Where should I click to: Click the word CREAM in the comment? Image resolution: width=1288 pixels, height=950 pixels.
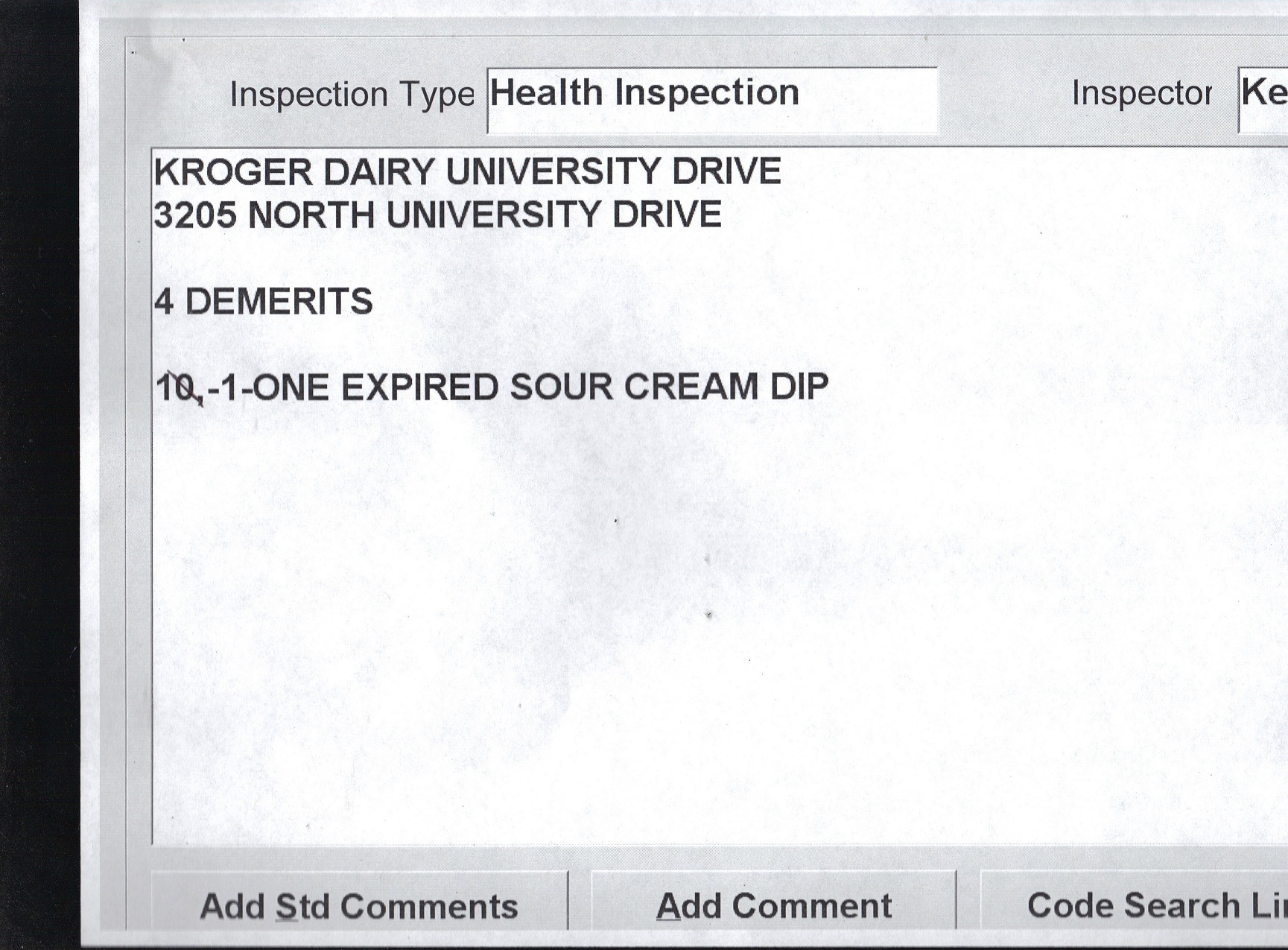[x=691, y=387]
